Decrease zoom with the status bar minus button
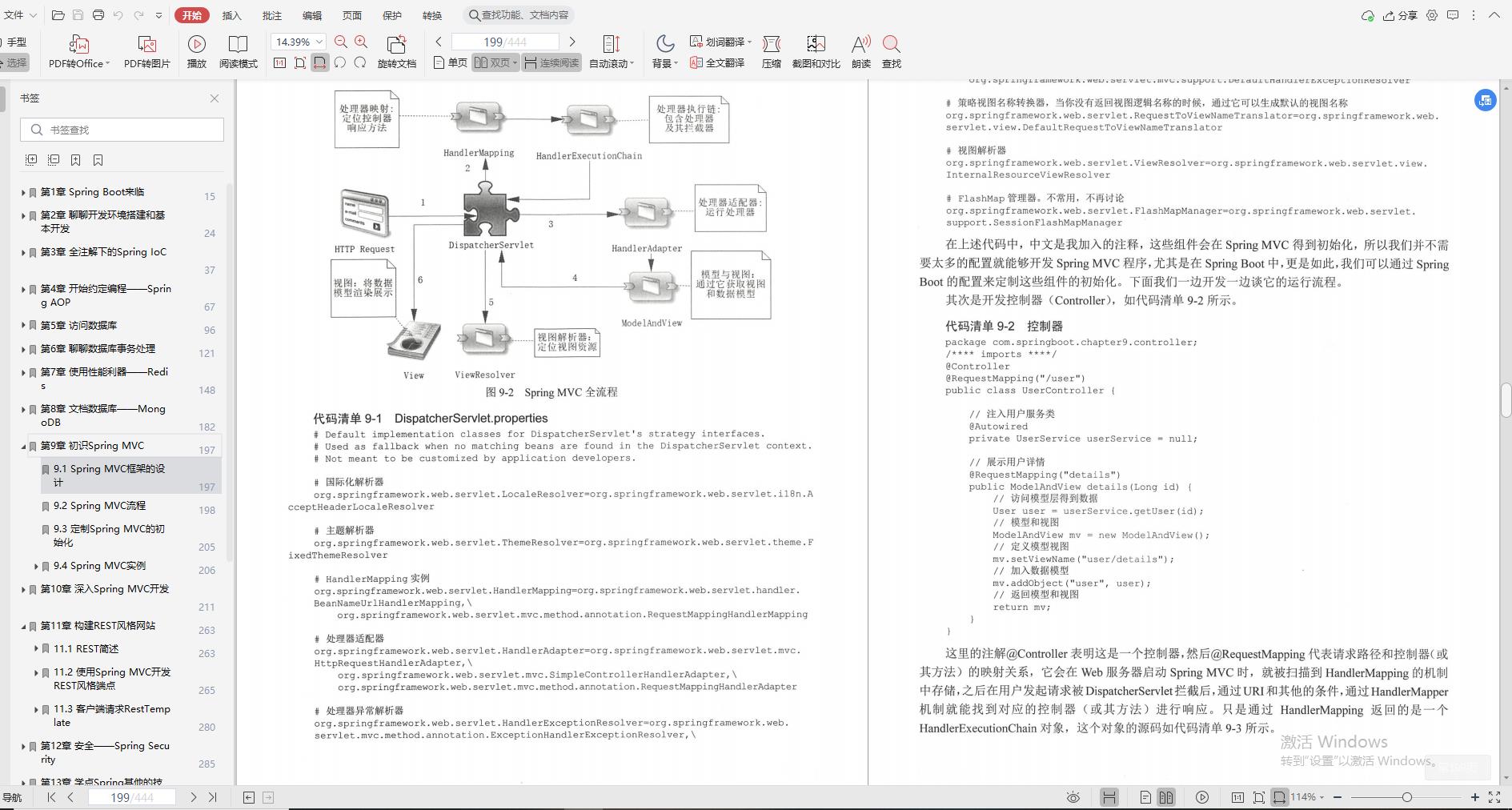1512x810 pixels. 1338,797
